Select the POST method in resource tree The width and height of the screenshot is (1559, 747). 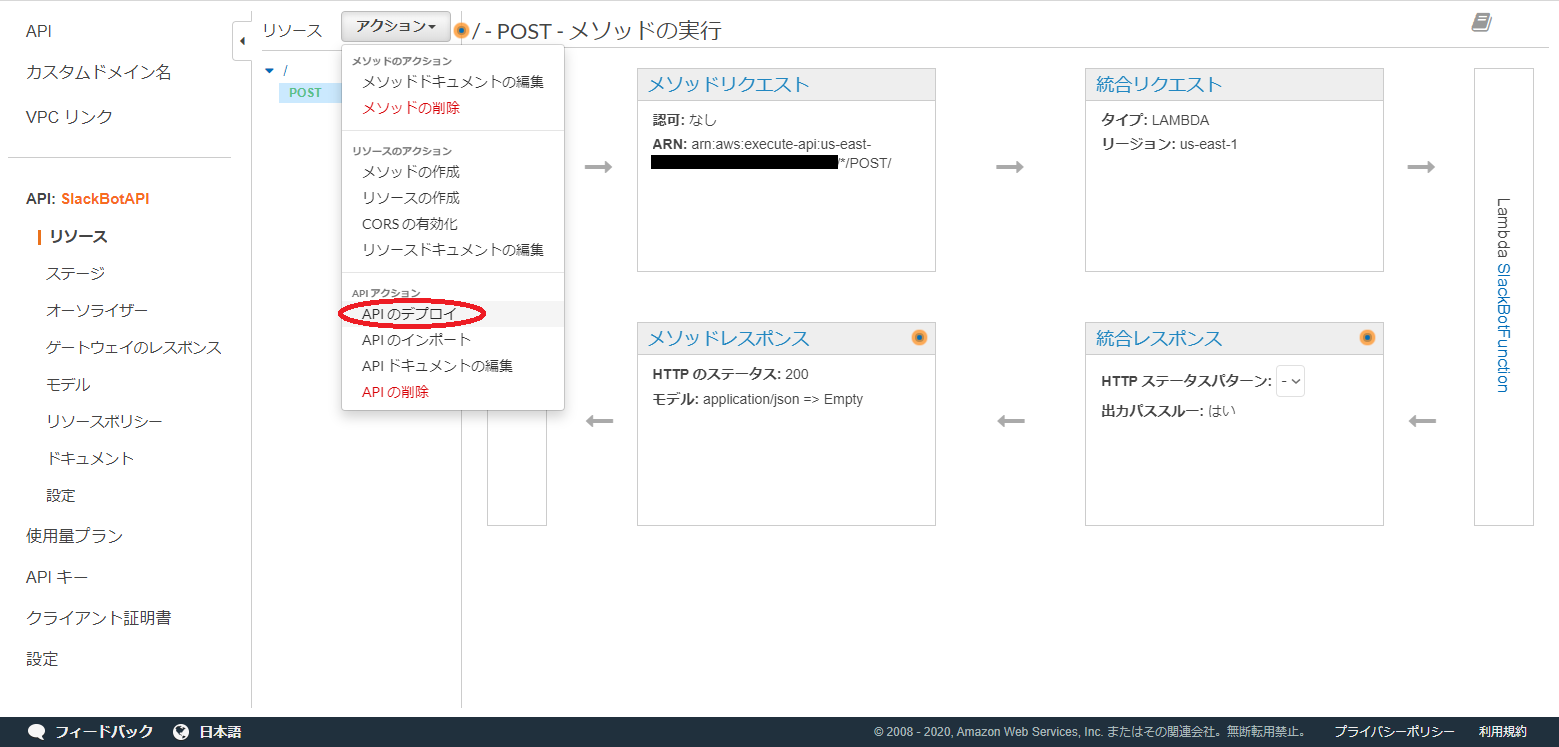point(306,93)
